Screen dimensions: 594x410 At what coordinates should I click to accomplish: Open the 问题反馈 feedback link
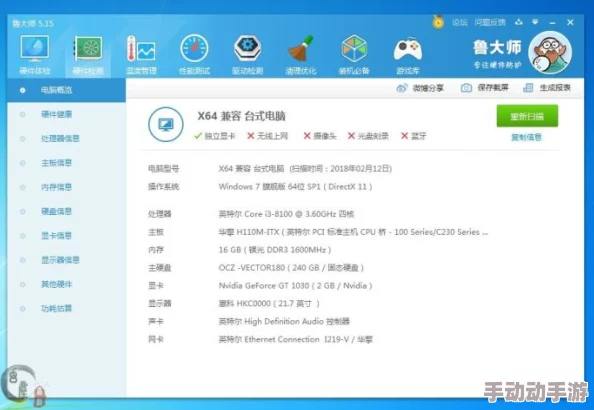[490, 23]
